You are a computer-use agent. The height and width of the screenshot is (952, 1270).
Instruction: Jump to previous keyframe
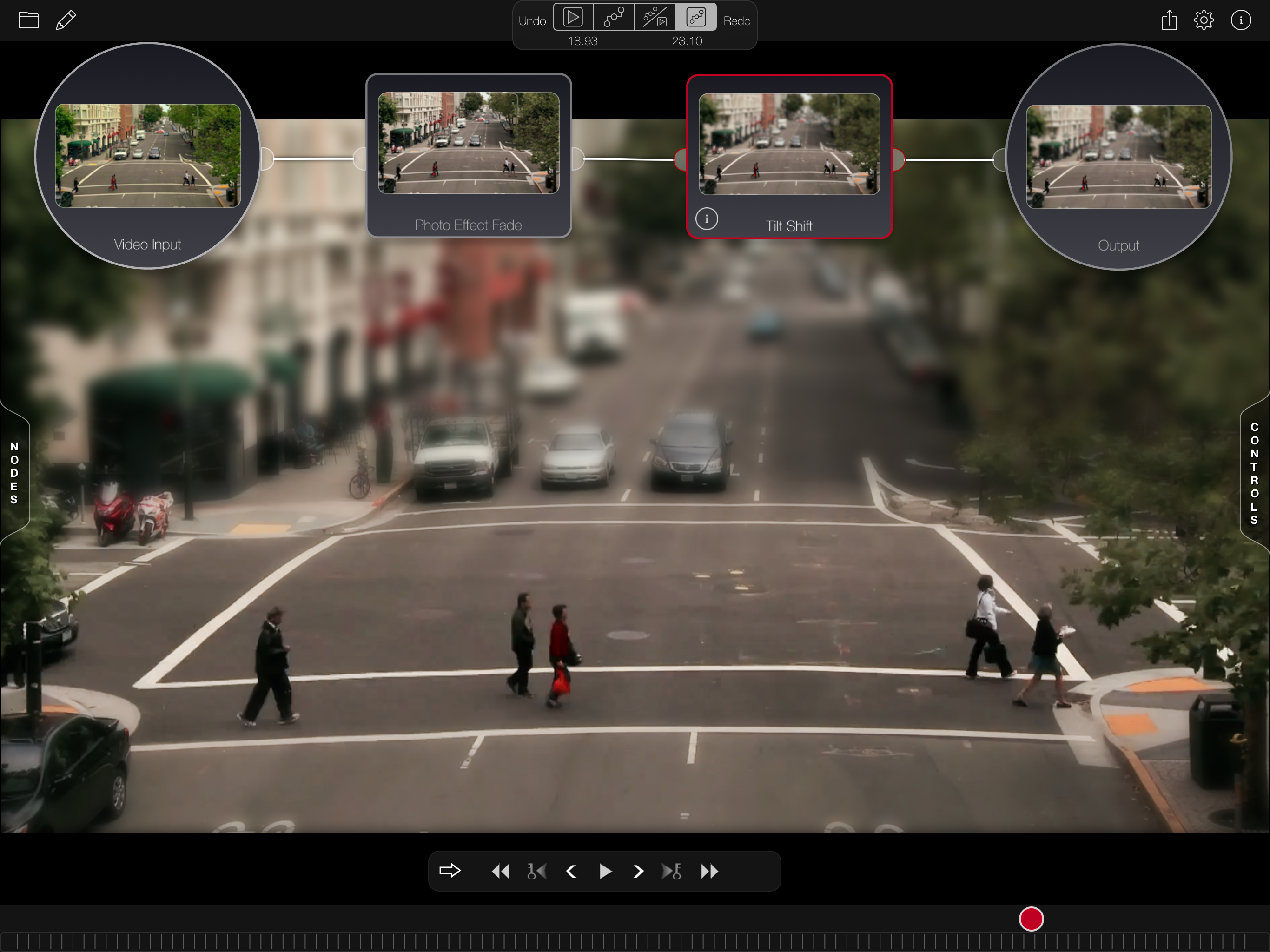tap(536, 871)
